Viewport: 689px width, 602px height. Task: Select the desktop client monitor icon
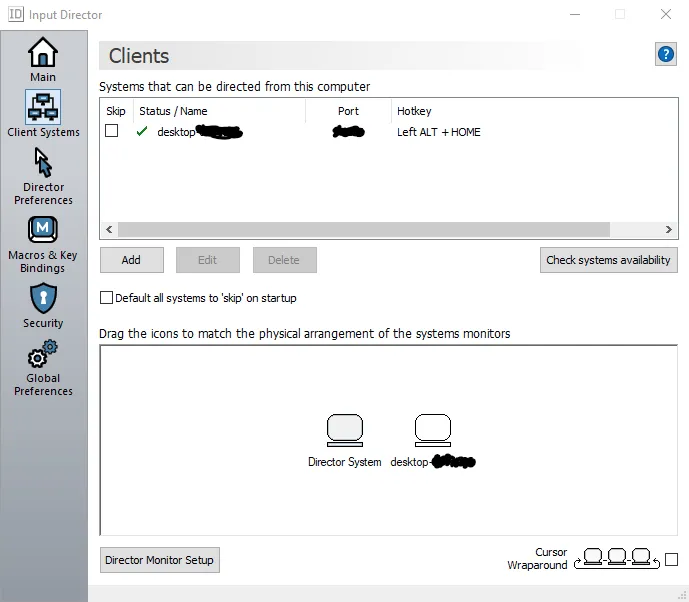[433, 430]
